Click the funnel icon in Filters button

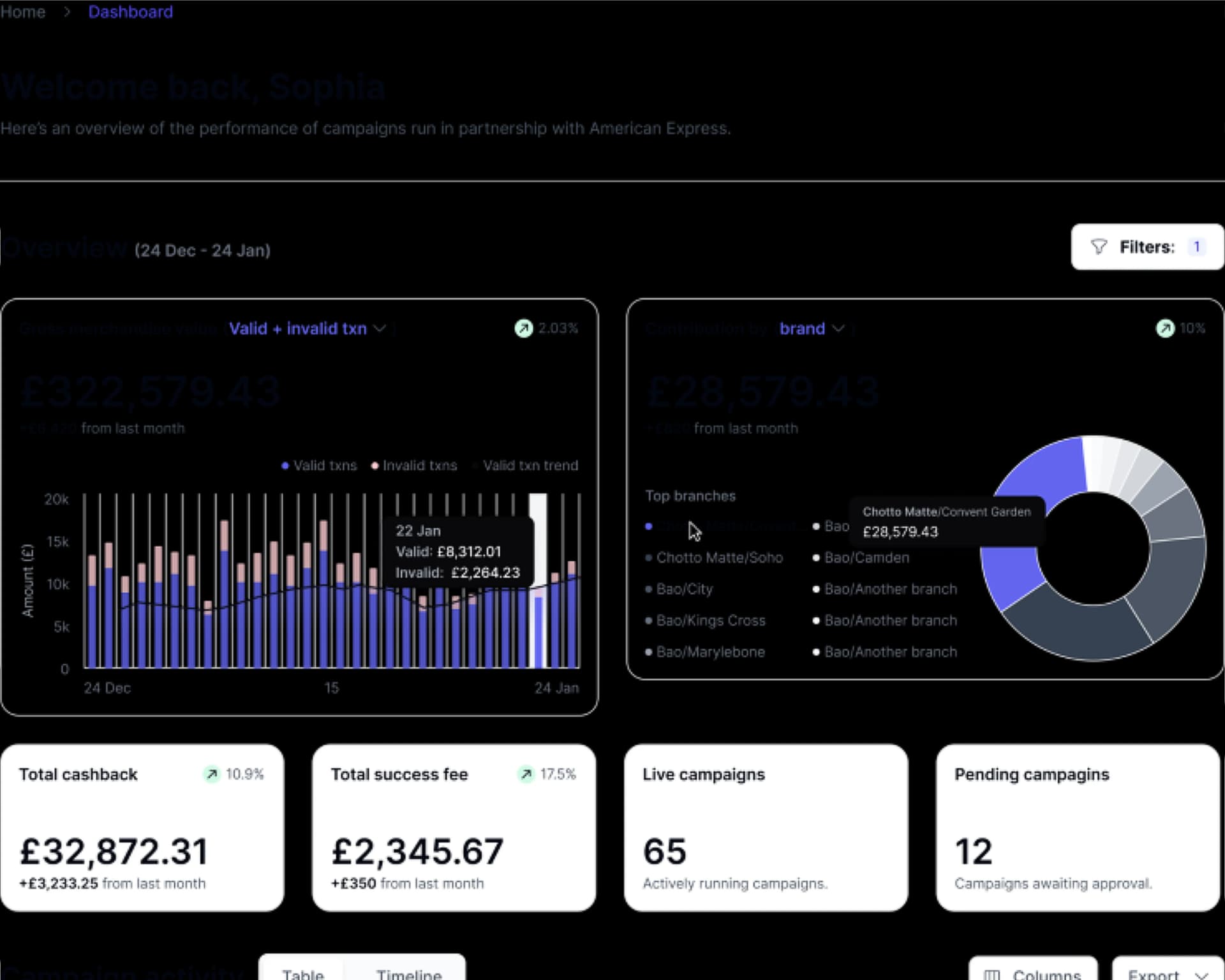click(x=1098, y=247)
